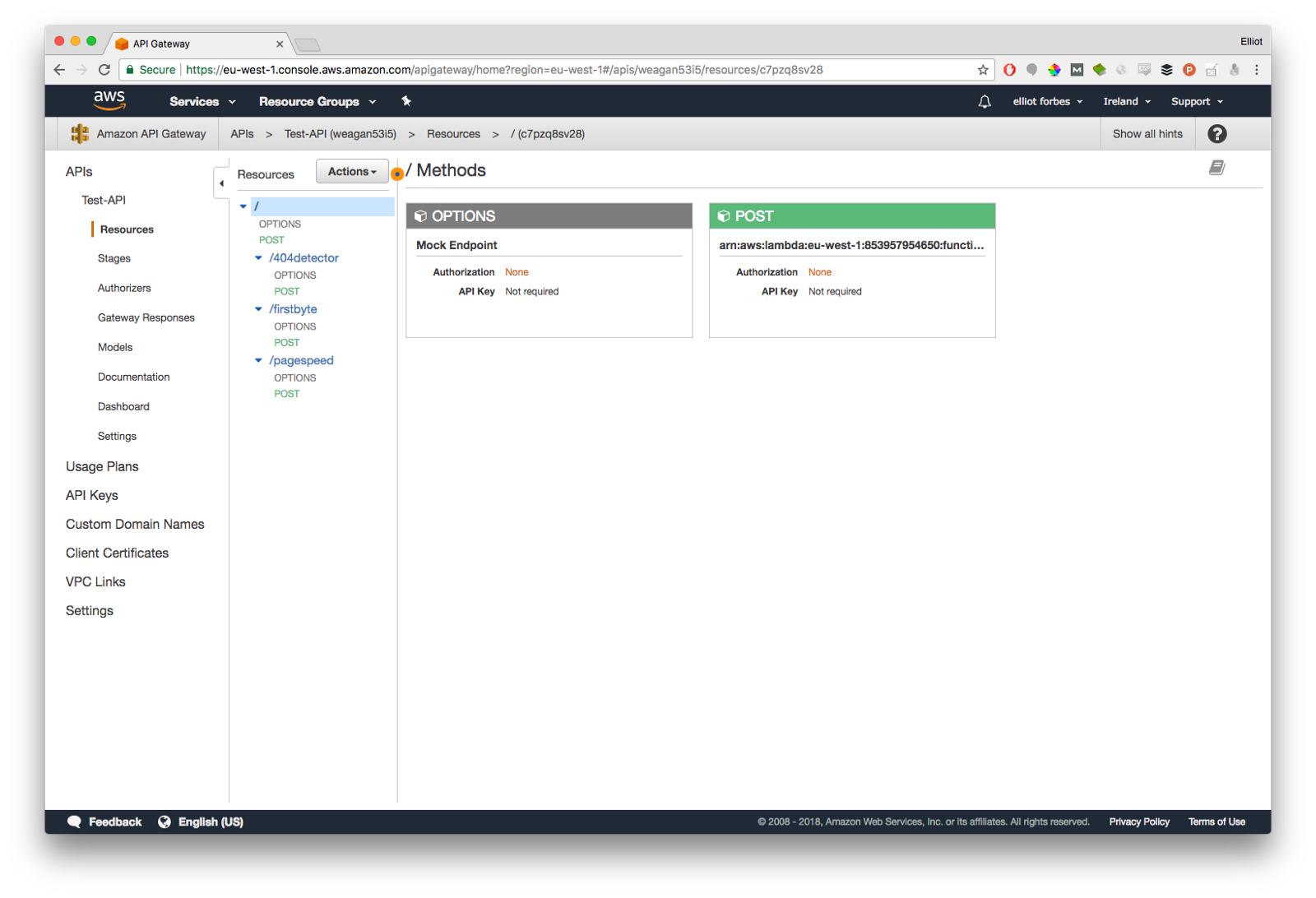Open Models in the sidebar

[115, 347]
